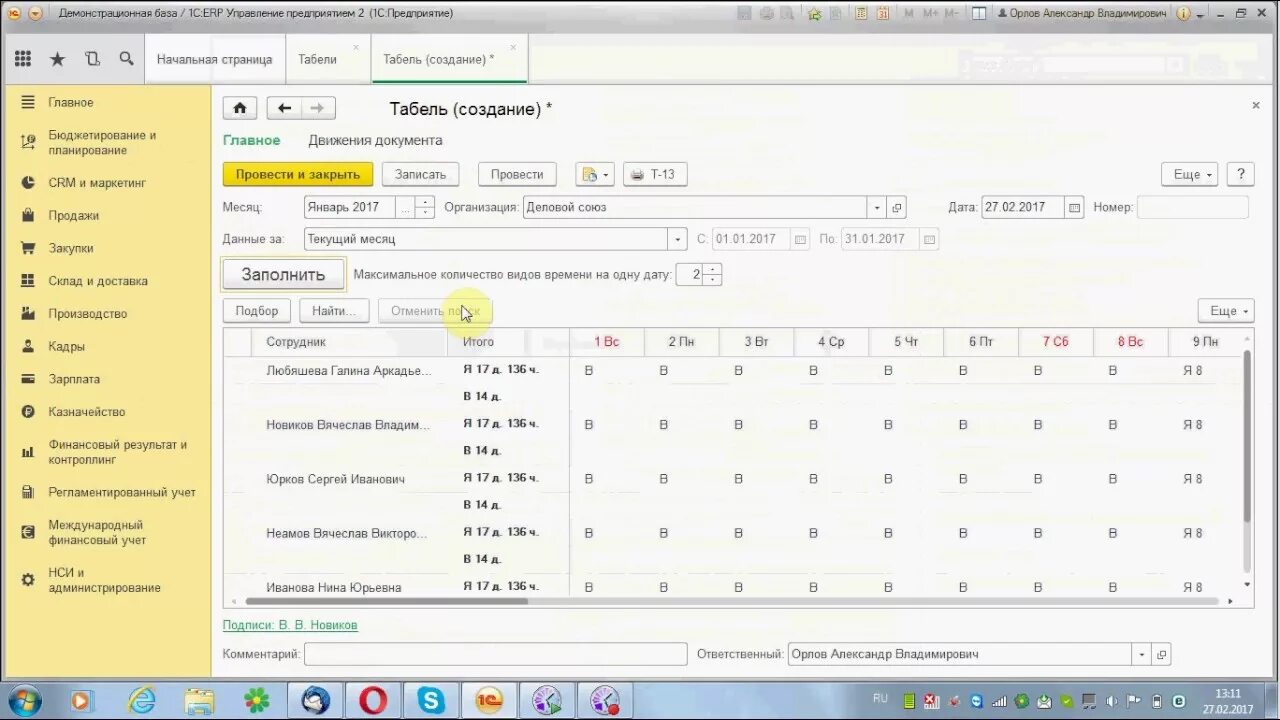
Task: Click the Skype icon in taskbar
Action: [431, 700]
